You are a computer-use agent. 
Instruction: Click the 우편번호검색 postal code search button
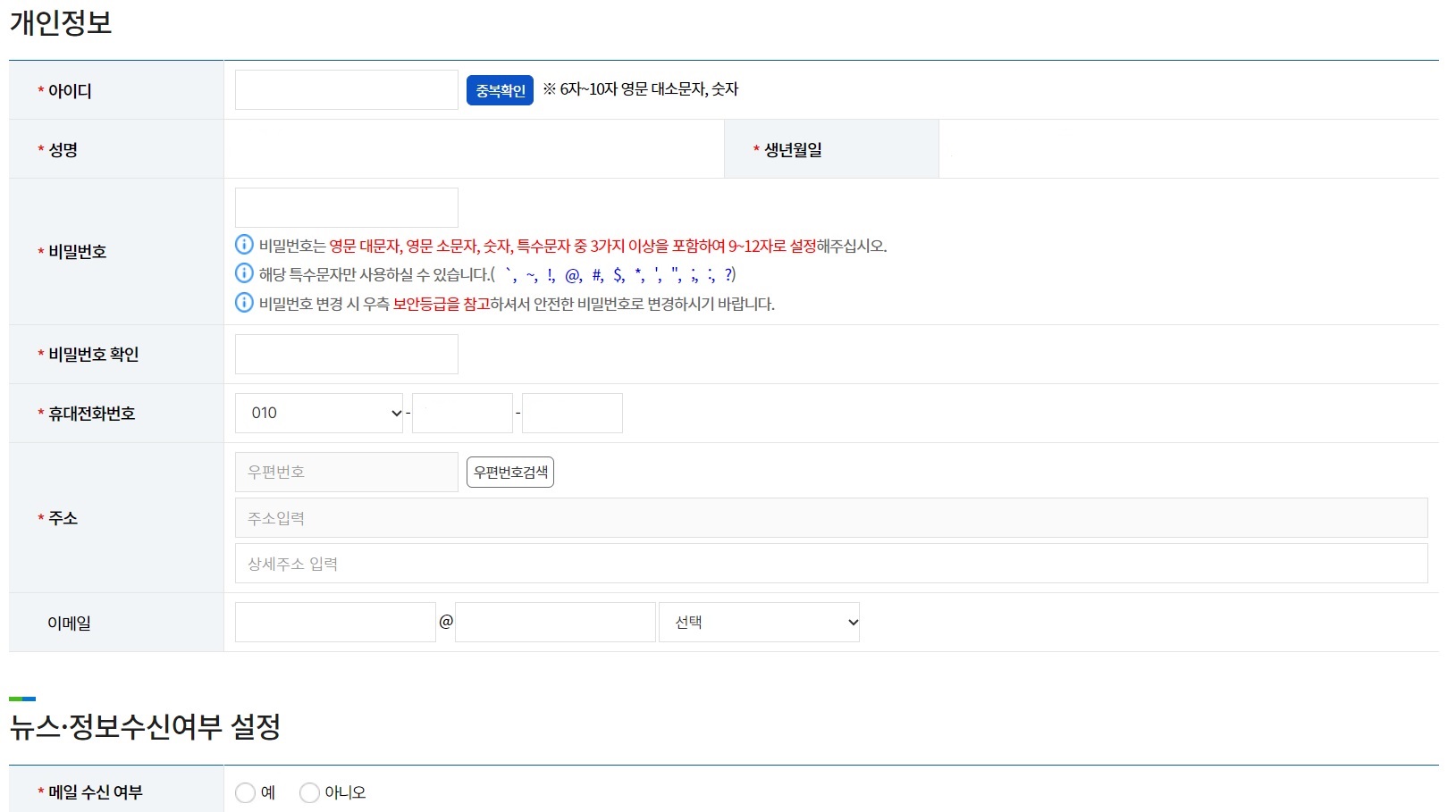point(509,472)
